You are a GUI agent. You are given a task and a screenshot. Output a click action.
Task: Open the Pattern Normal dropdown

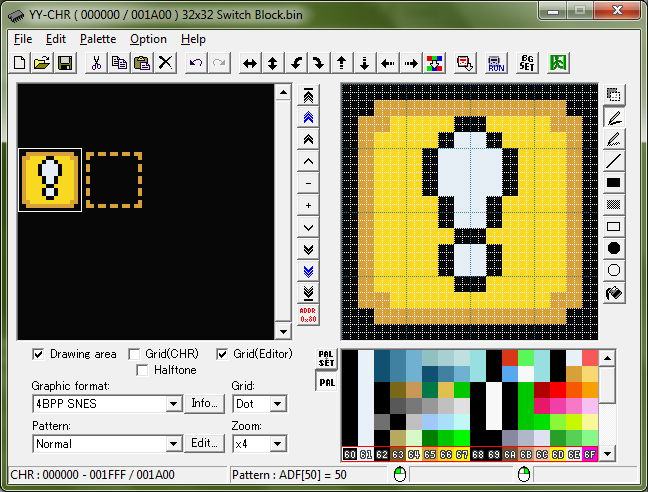[174, 444]
